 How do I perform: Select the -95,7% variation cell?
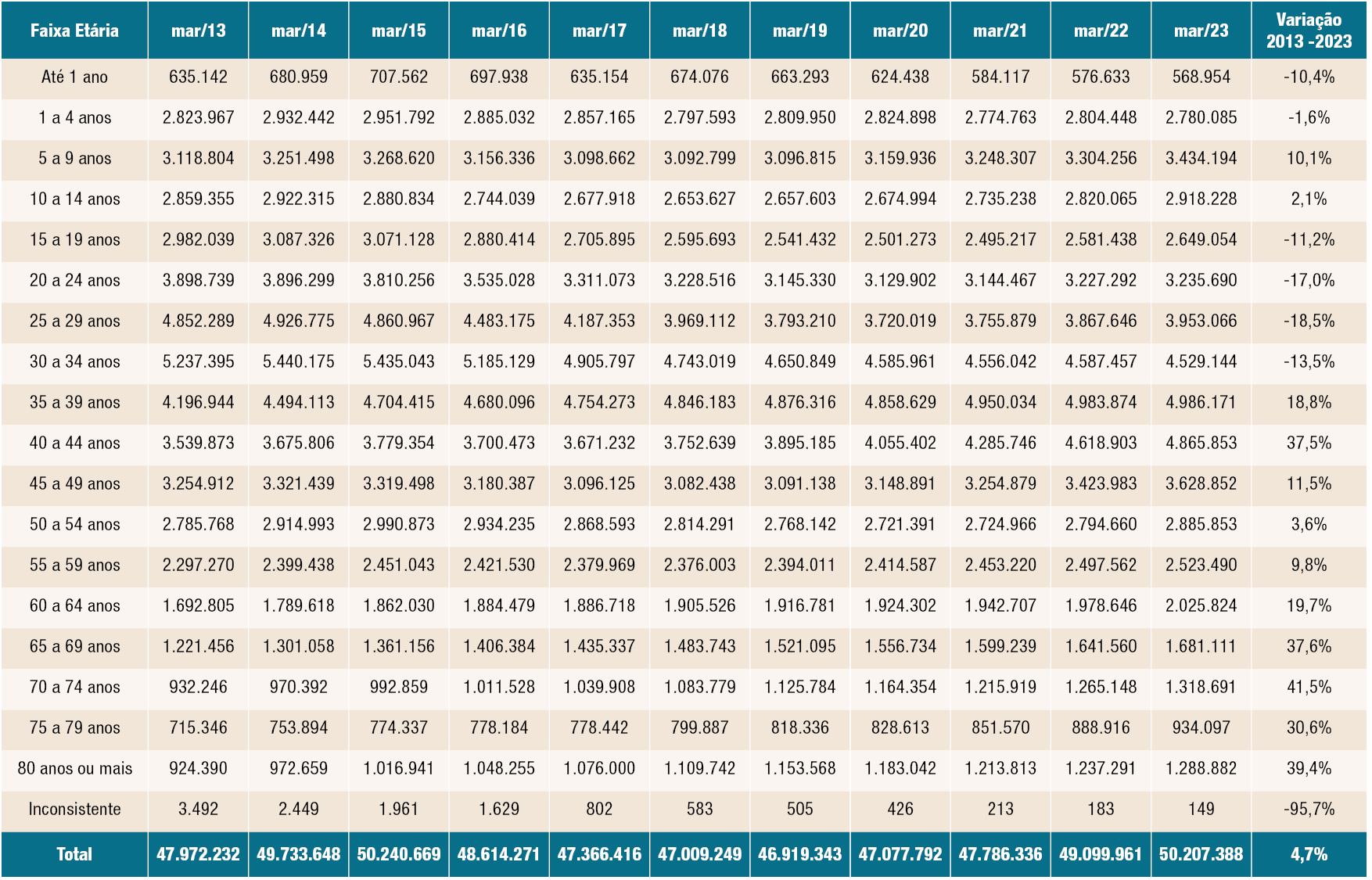tap(1309, 809)
